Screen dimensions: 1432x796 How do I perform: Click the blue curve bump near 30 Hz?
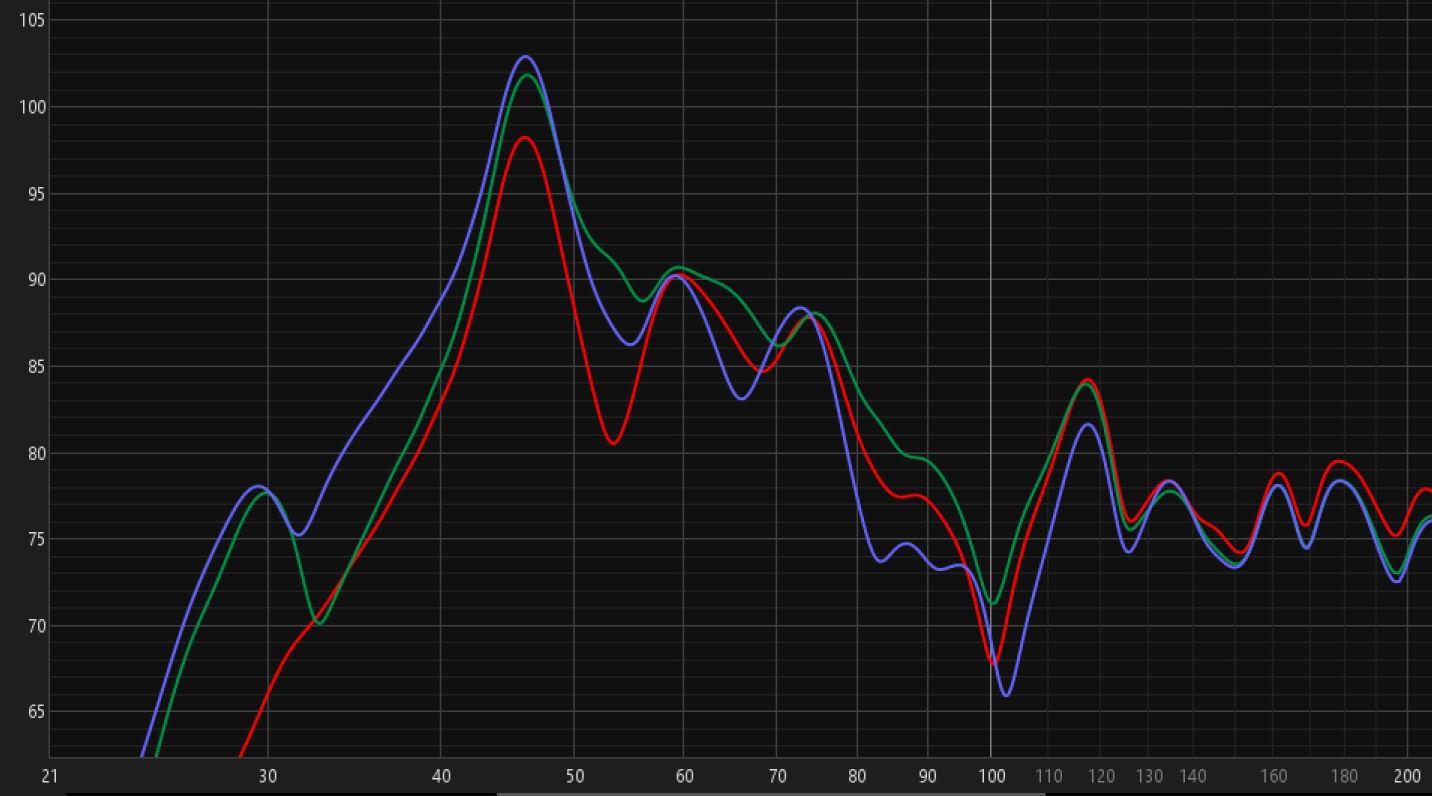pyautogui.click(x=259, y=486)
